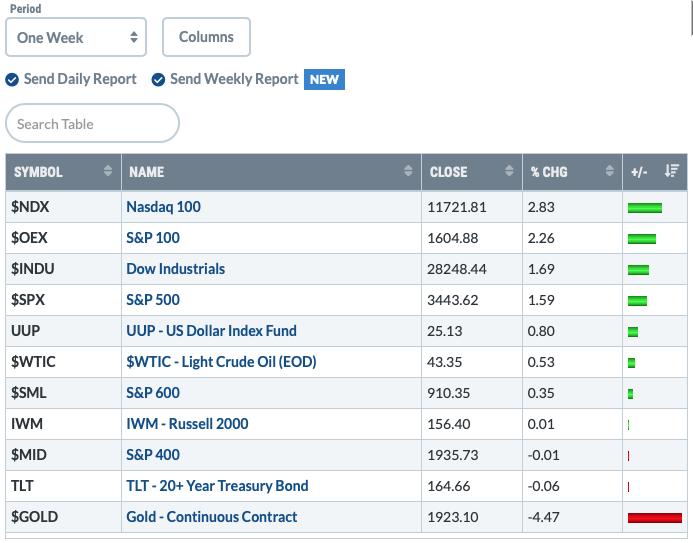Click the 1.69 percent change value

click(541, 269)
